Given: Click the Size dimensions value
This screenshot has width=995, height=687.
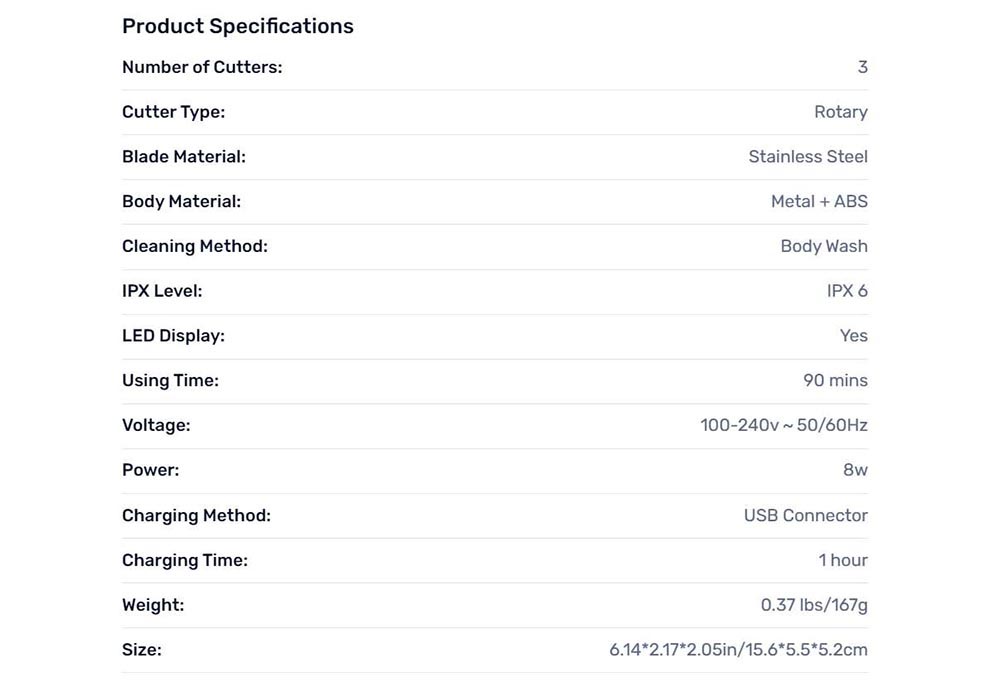Looking at the screenshot, I should click(x=738, y=650).
